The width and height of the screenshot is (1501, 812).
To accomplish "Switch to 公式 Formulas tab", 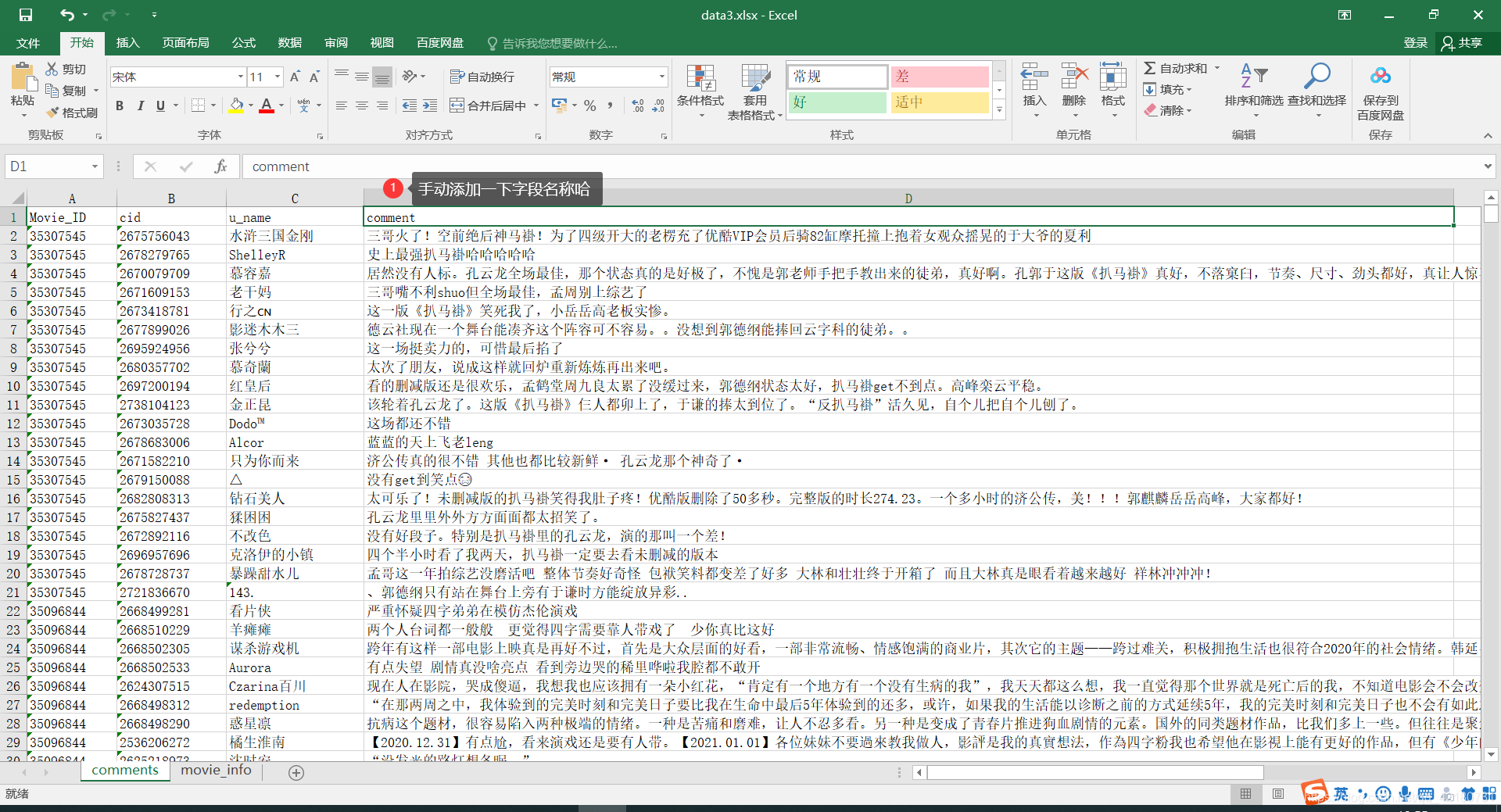I will [x=244, y=43].
